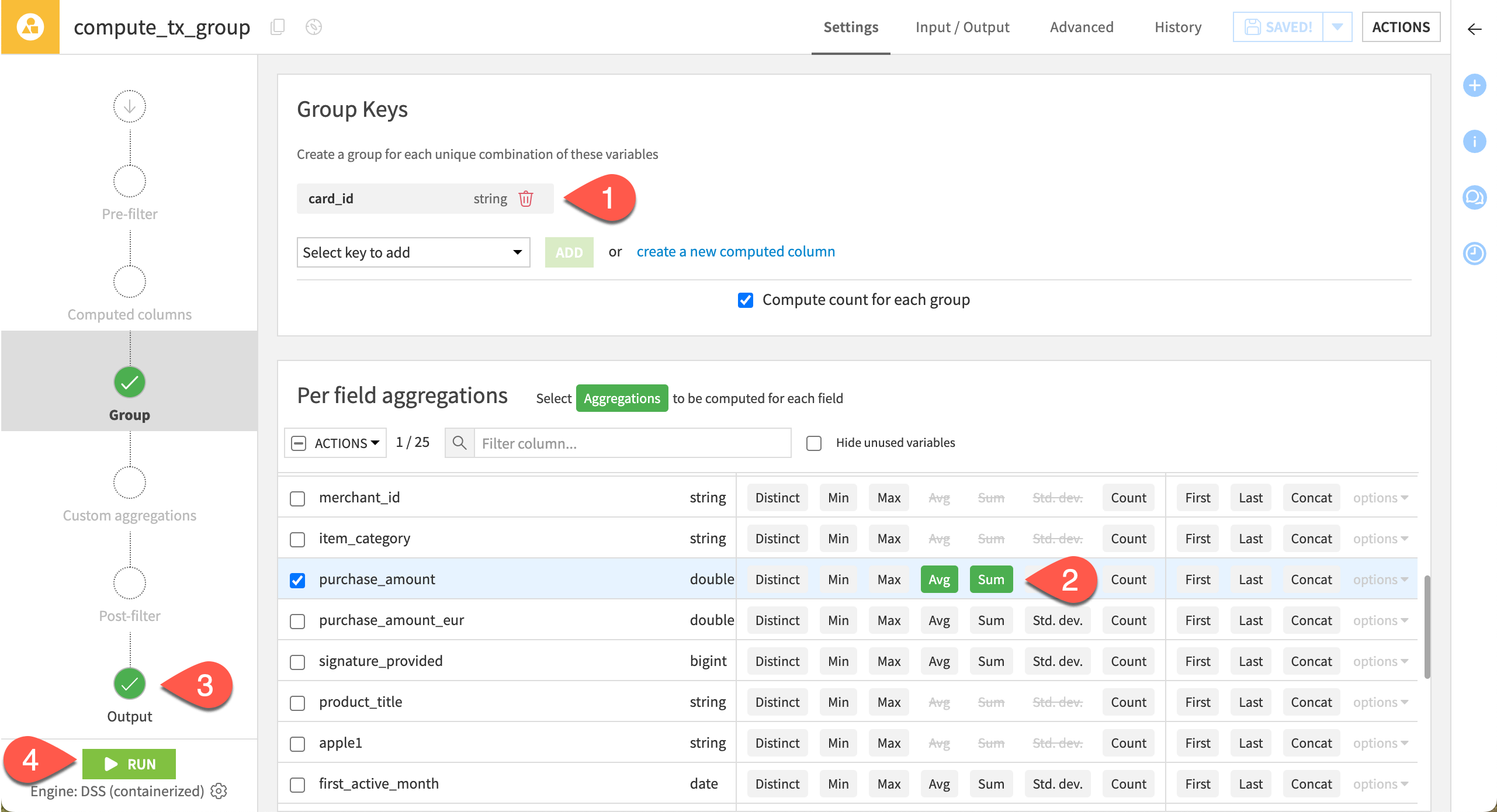Delete the card_id group key with trash icon
Screen dimensions: 1497x812
525,199
